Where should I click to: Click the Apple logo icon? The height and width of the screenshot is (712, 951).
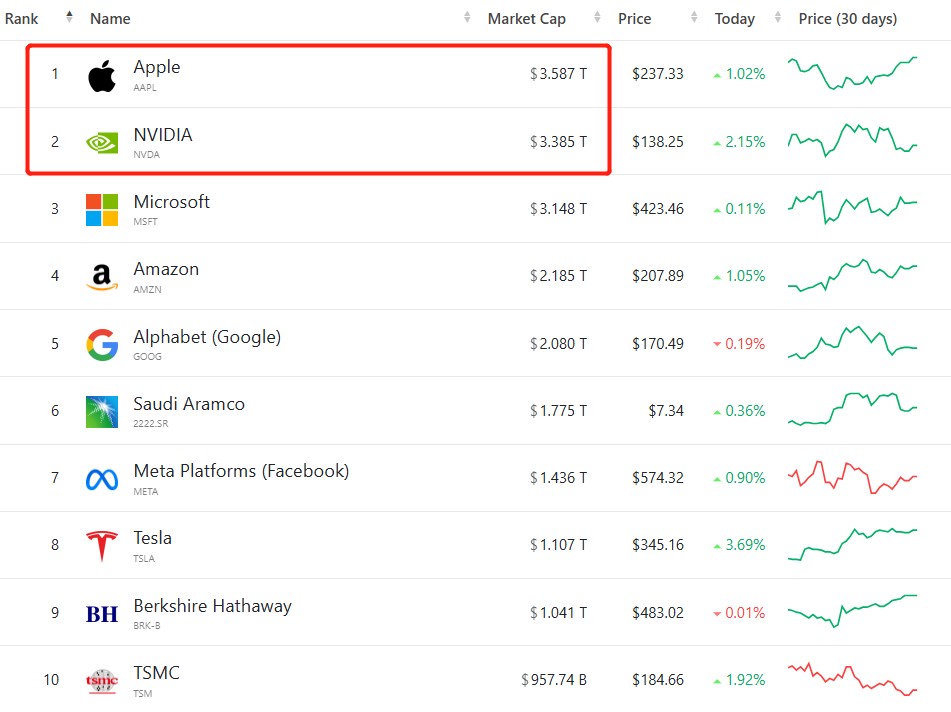[x=101, y=75]
